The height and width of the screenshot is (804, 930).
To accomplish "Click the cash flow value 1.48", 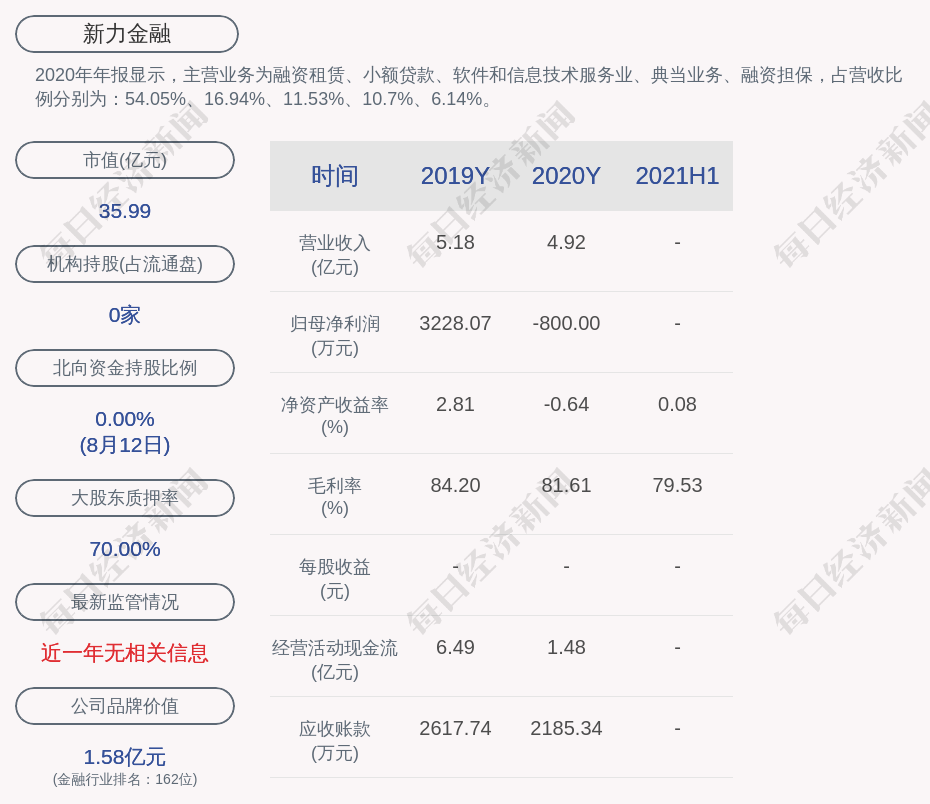I will click(x=566, y=647).
